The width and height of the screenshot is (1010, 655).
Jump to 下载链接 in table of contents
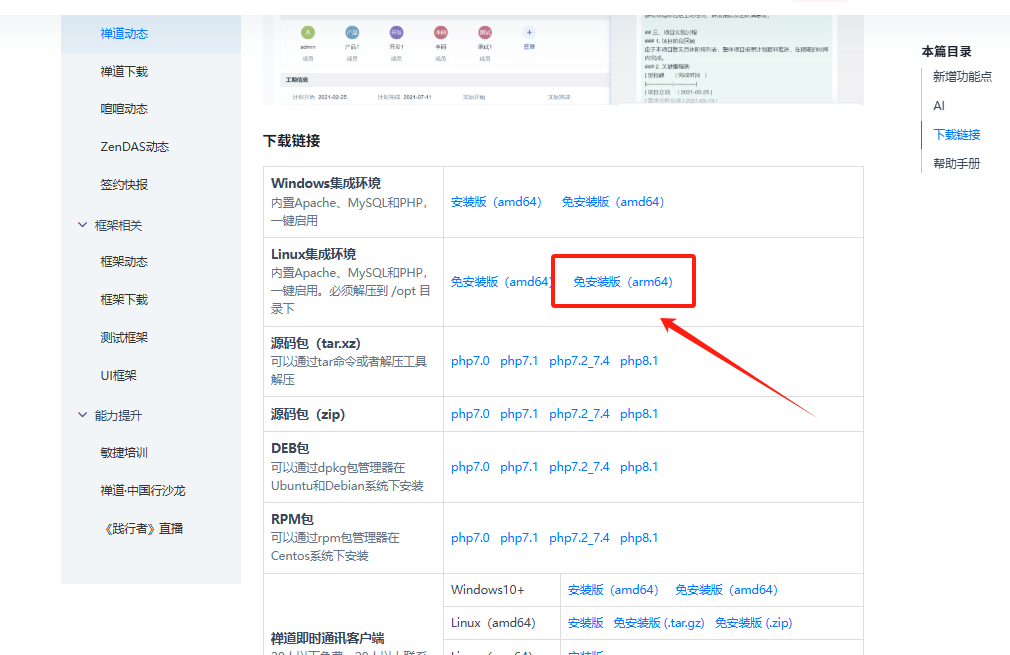click(957, 135)
